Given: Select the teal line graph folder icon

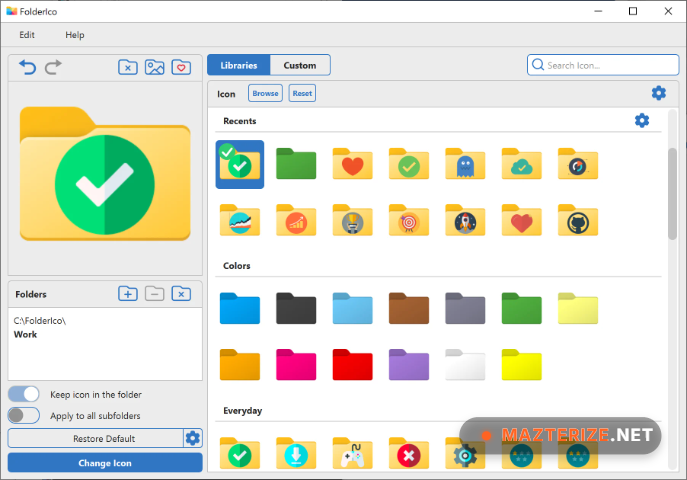Looking at the screenshot, I should pos(240,220).
